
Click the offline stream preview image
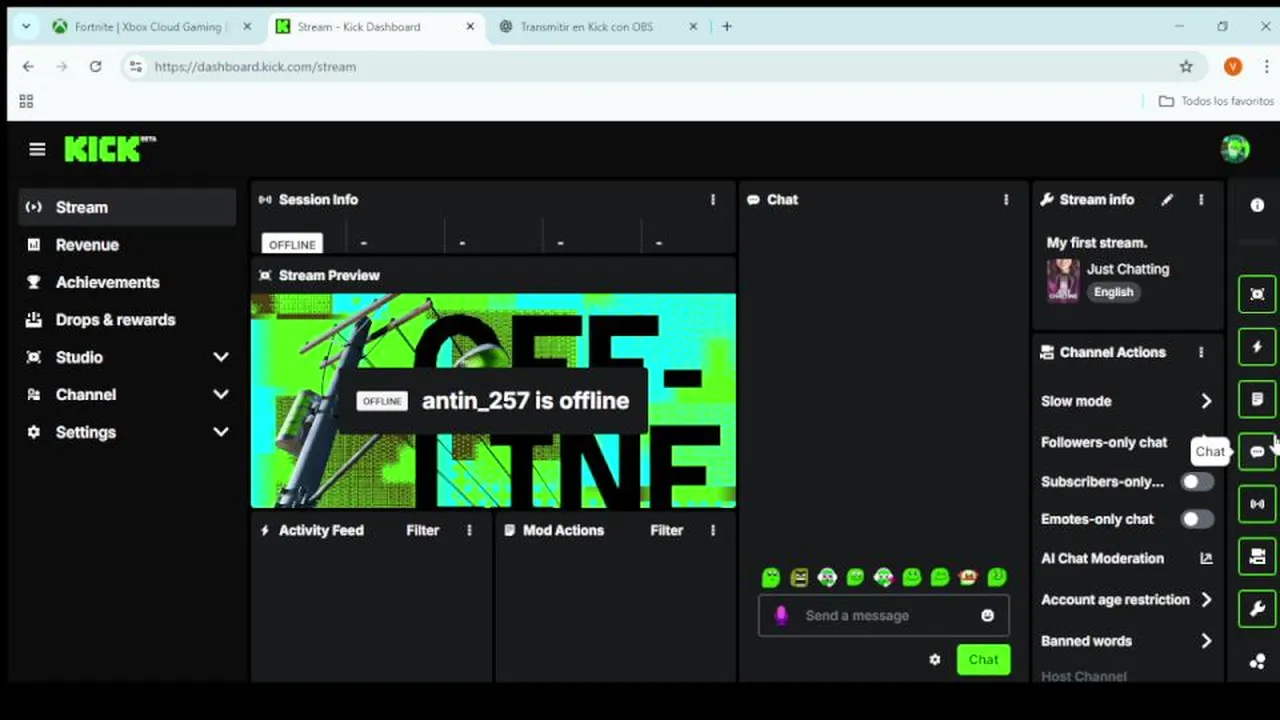point(493,401)
